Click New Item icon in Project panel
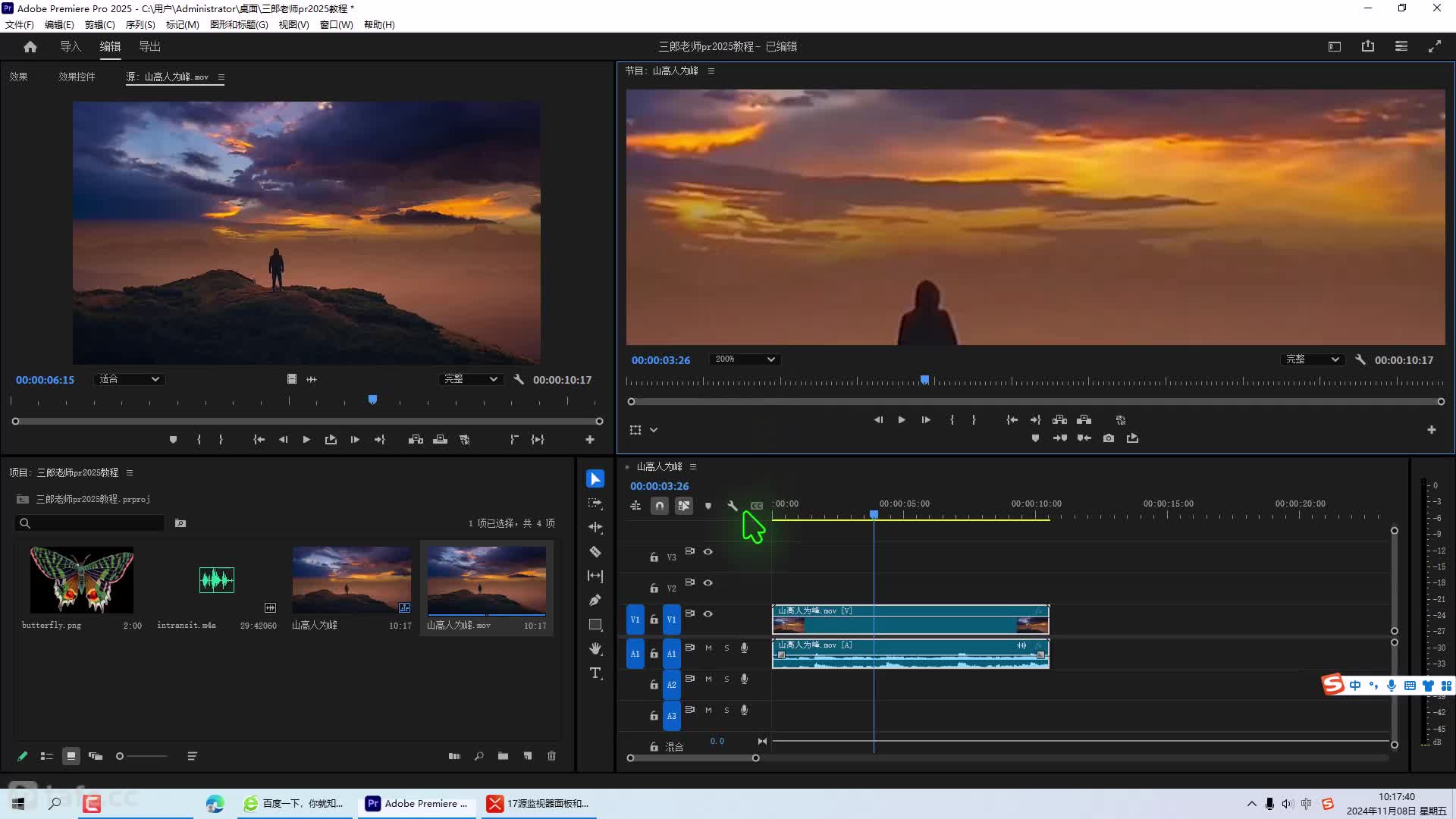Screen dimensions: 1456x819 click(x=528, y=756)
